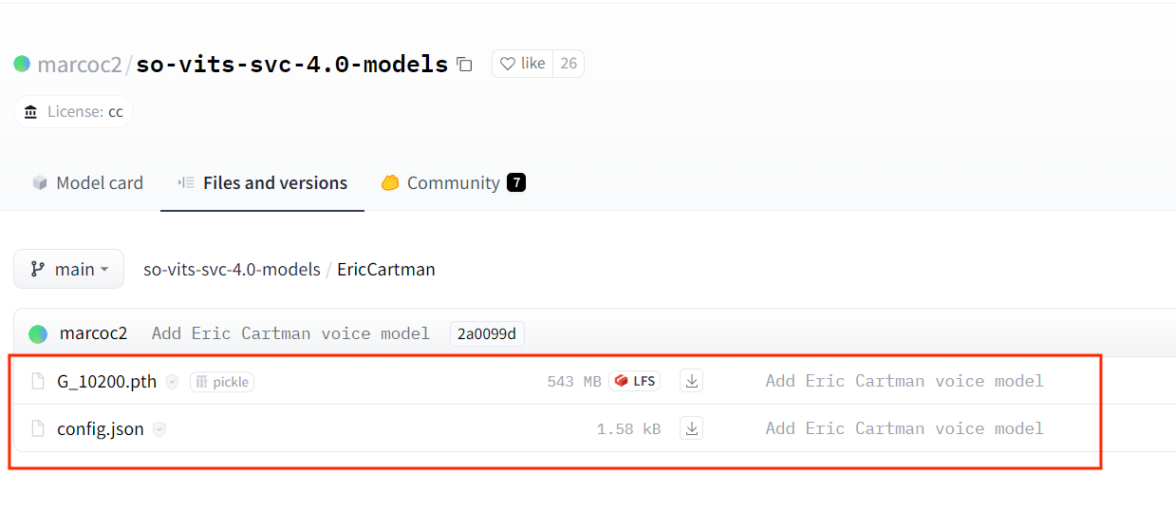Download G_10200.pth with download icon

point(692,381)
